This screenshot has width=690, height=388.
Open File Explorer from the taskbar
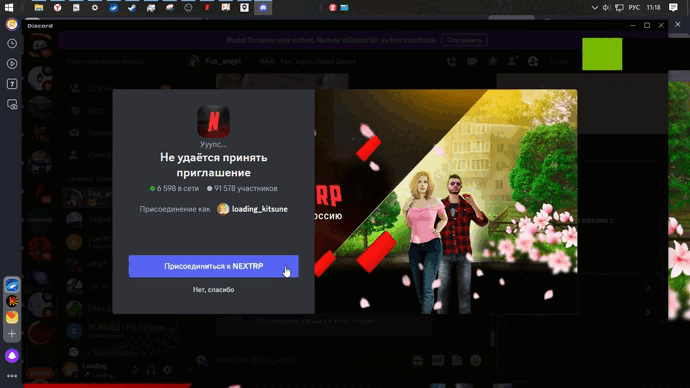(x=39, y=7)
